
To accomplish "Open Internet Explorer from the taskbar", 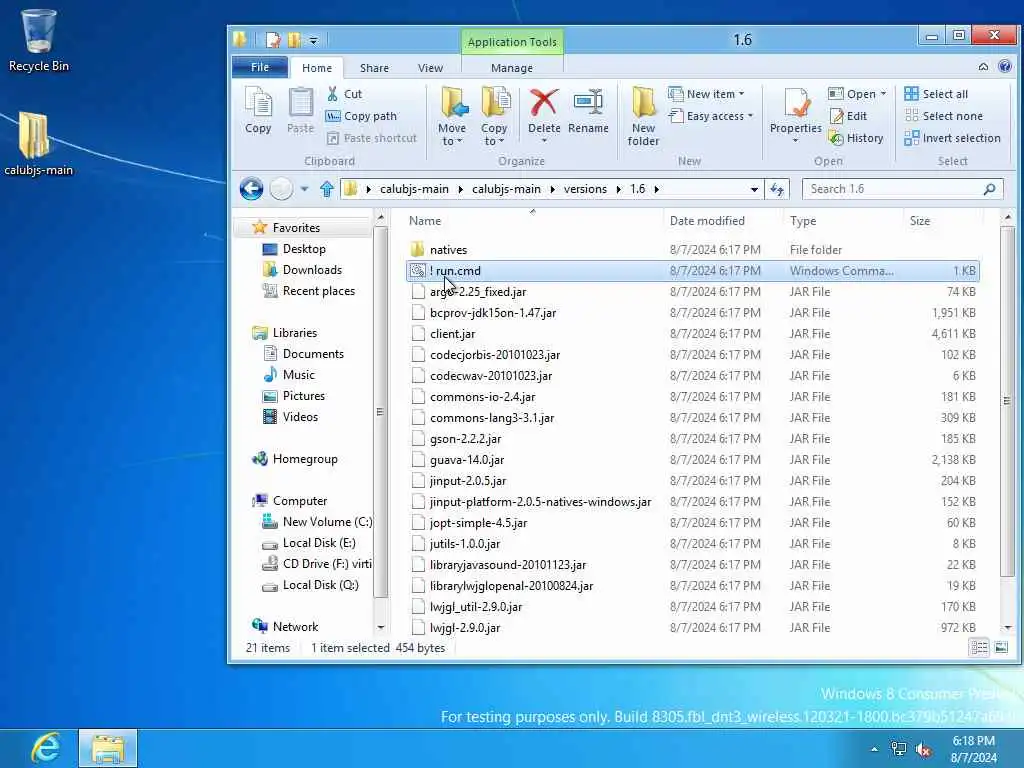I will click(x=46, y=748).
